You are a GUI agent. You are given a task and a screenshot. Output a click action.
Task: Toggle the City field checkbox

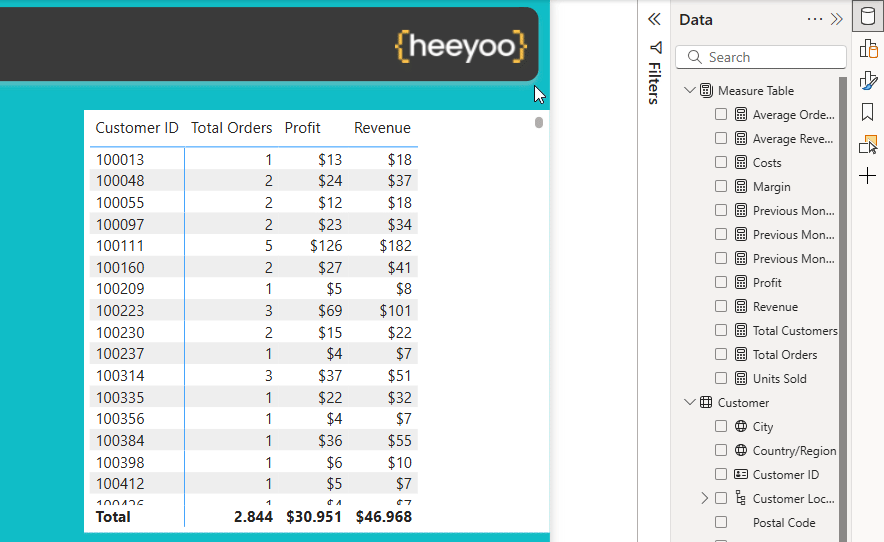tap(721, 426)
